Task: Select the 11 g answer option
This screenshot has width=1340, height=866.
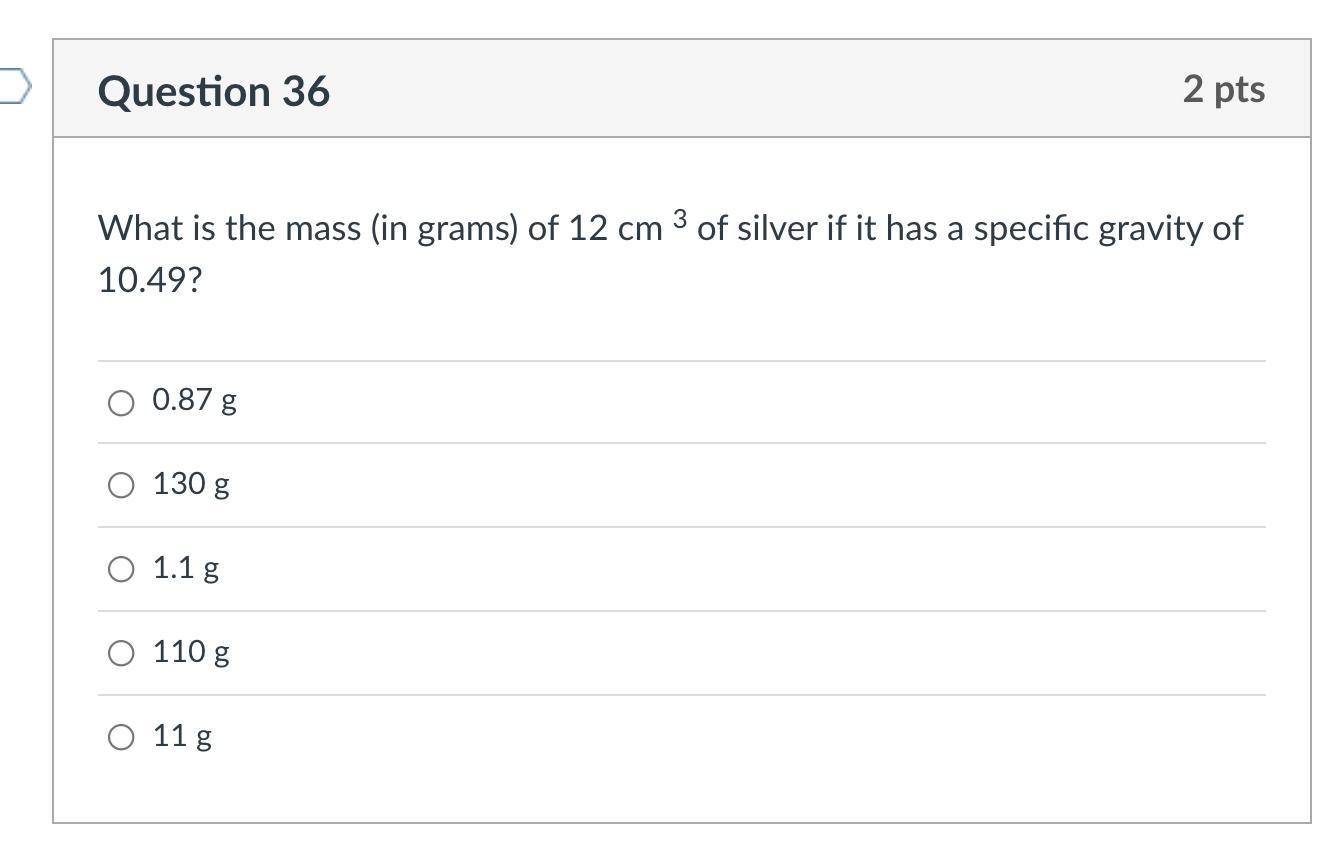Action: (x=122, y=737)
